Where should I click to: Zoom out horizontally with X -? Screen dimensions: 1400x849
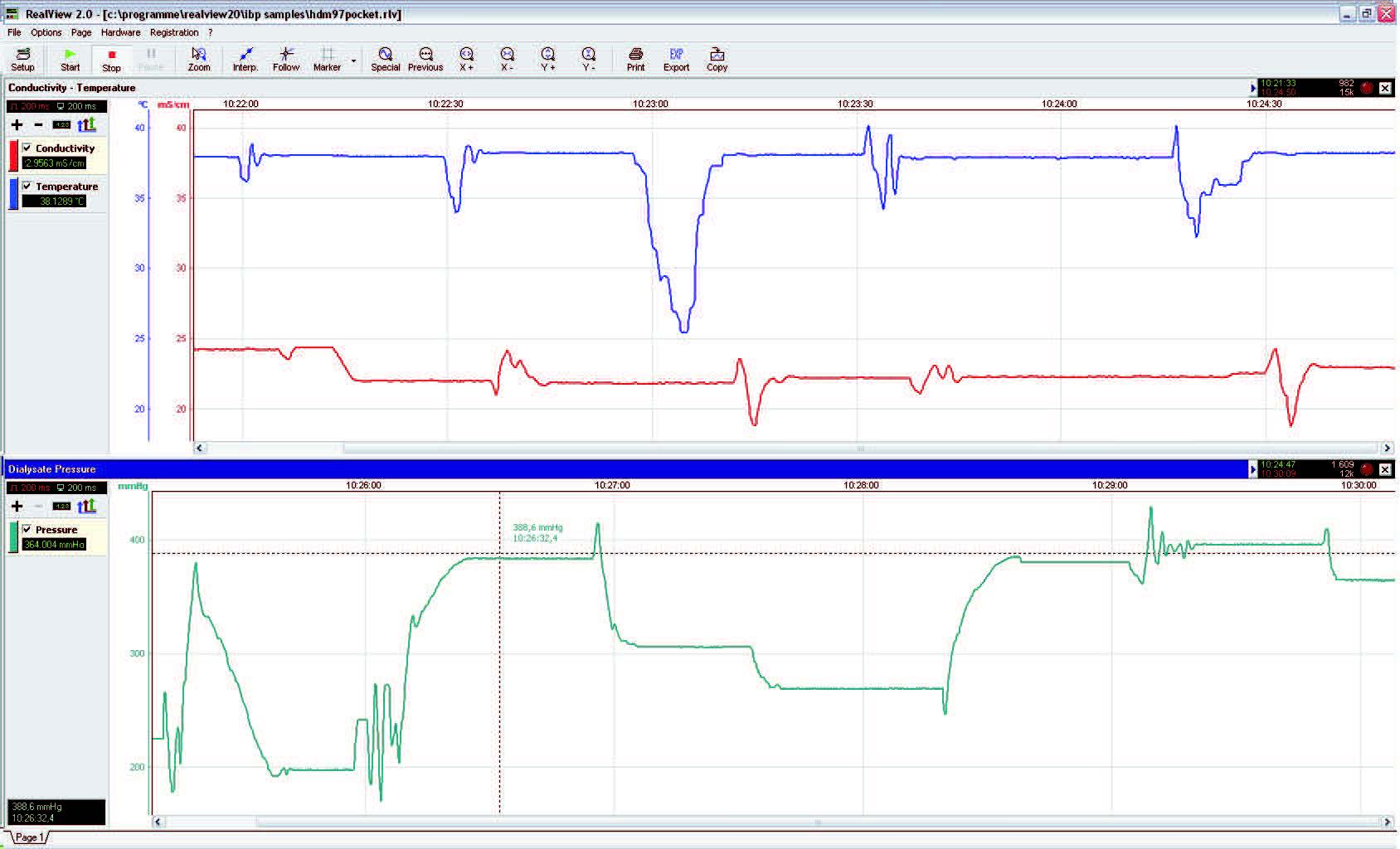[507, 60]
